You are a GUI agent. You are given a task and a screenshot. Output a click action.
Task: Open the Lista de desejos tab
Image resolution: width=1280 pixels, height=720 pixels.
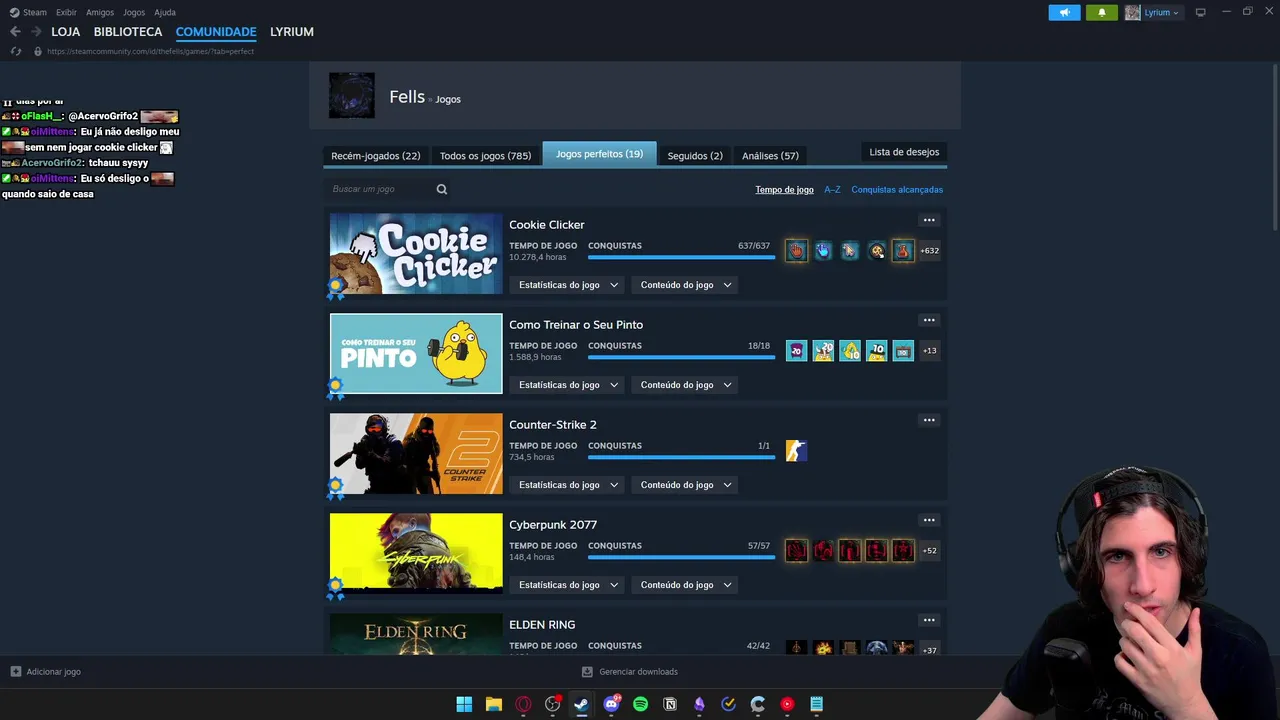point(904,152)
